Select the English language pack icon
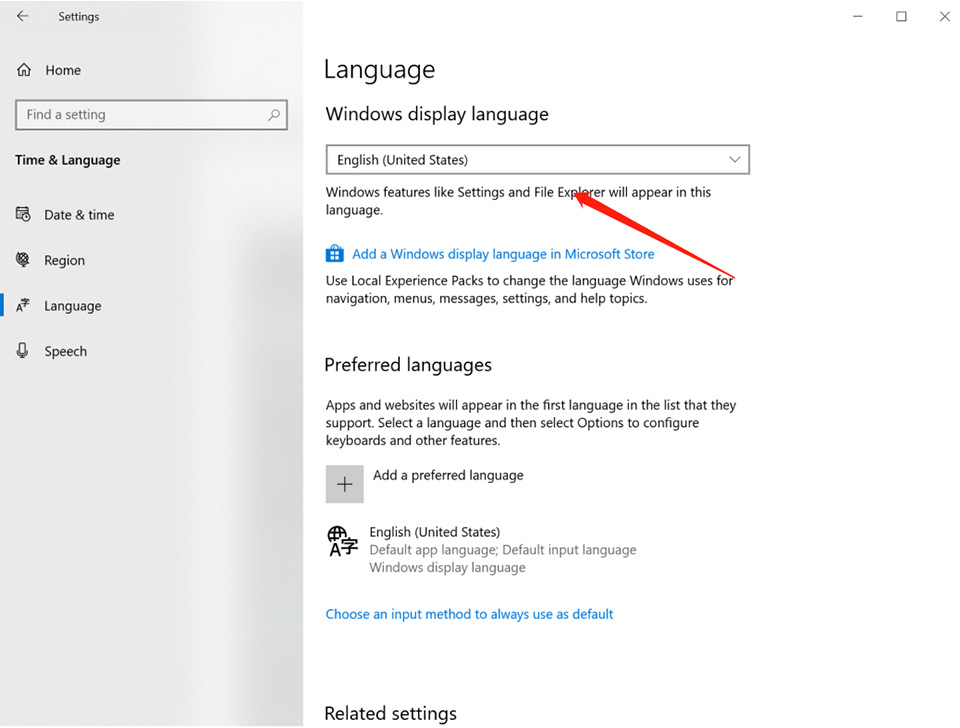Screen dimensions: 960x728 coord(342,541)
